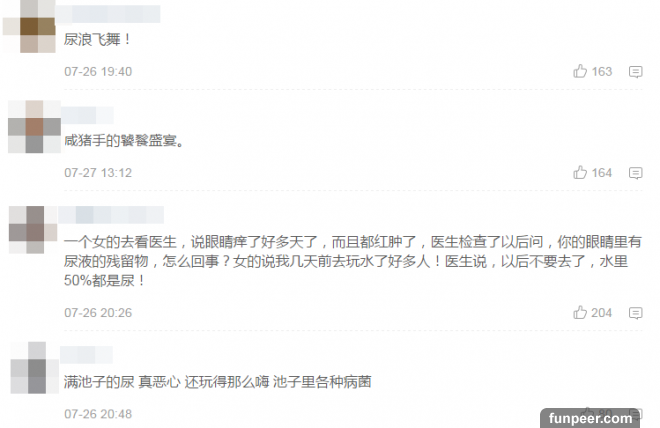Open replies on the 尿浪飞舞 comment
Viewport: 660px width, 428px height.
tap(636, 72)
